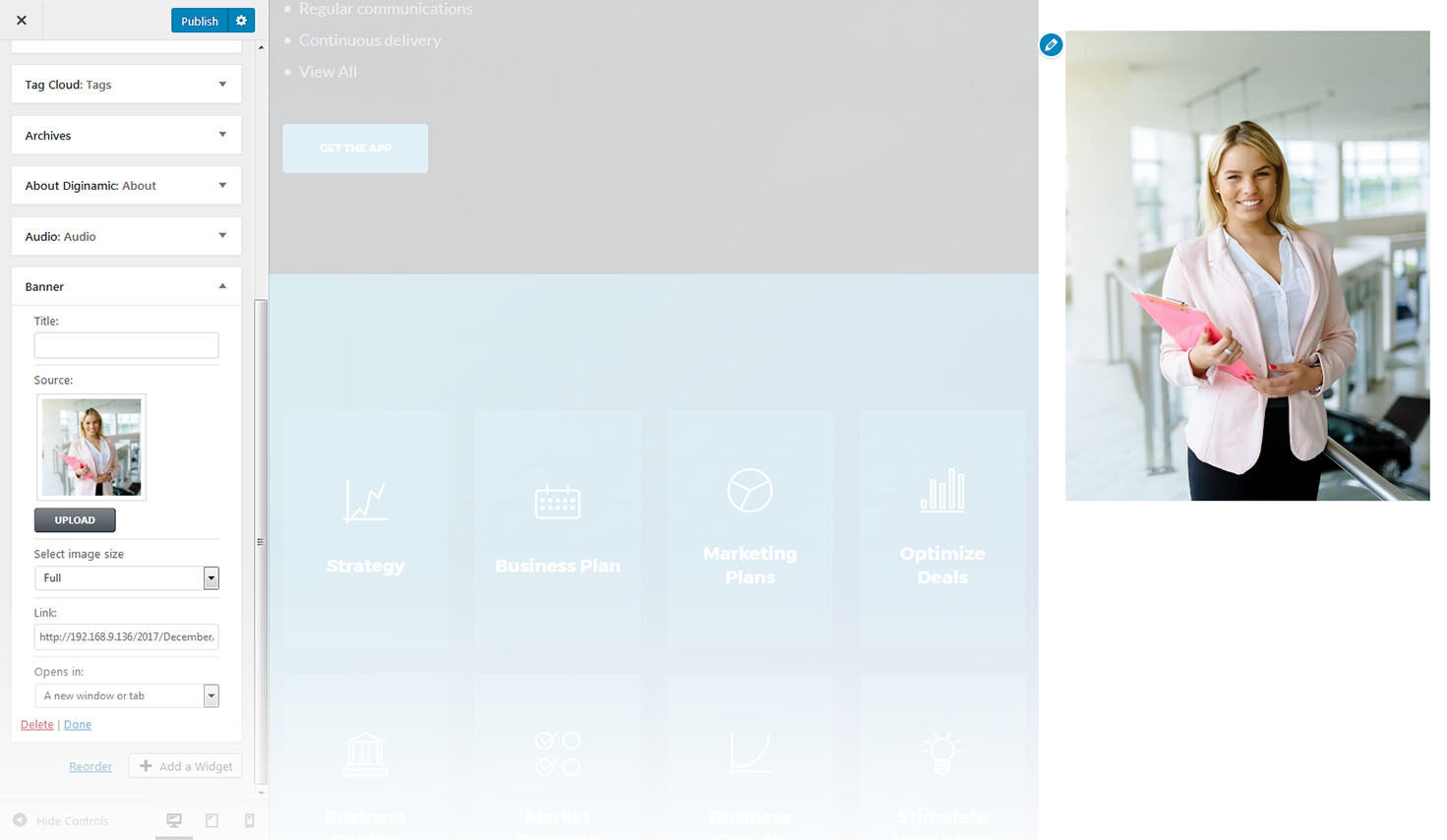Image resolution: width=1447 pixels, height=840 pixels.
Task: Switch to desktop preview device icon
Action: pos(174,820)
